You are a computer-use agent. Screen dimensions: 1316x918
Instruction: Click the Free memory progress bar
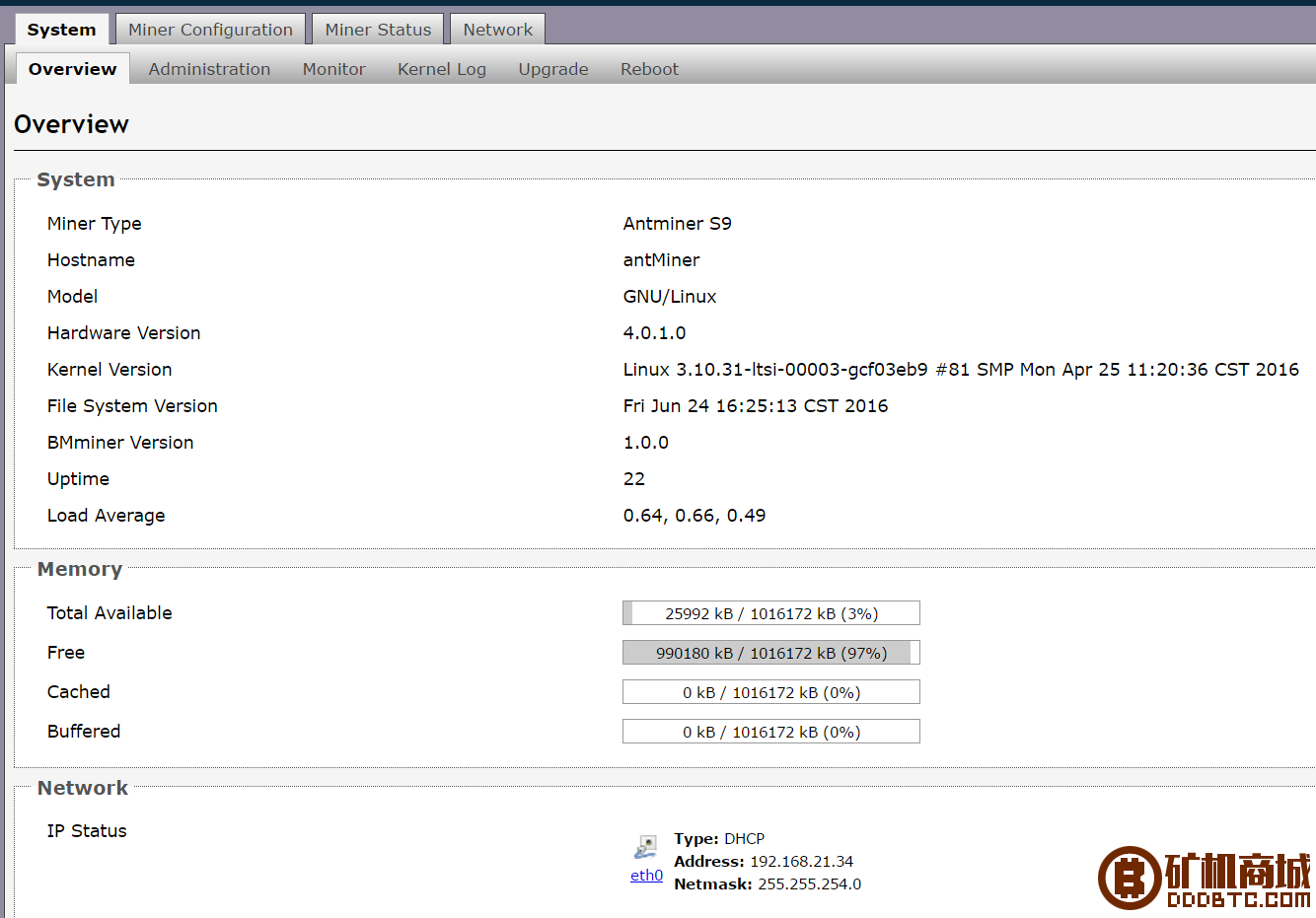[771, 653]
